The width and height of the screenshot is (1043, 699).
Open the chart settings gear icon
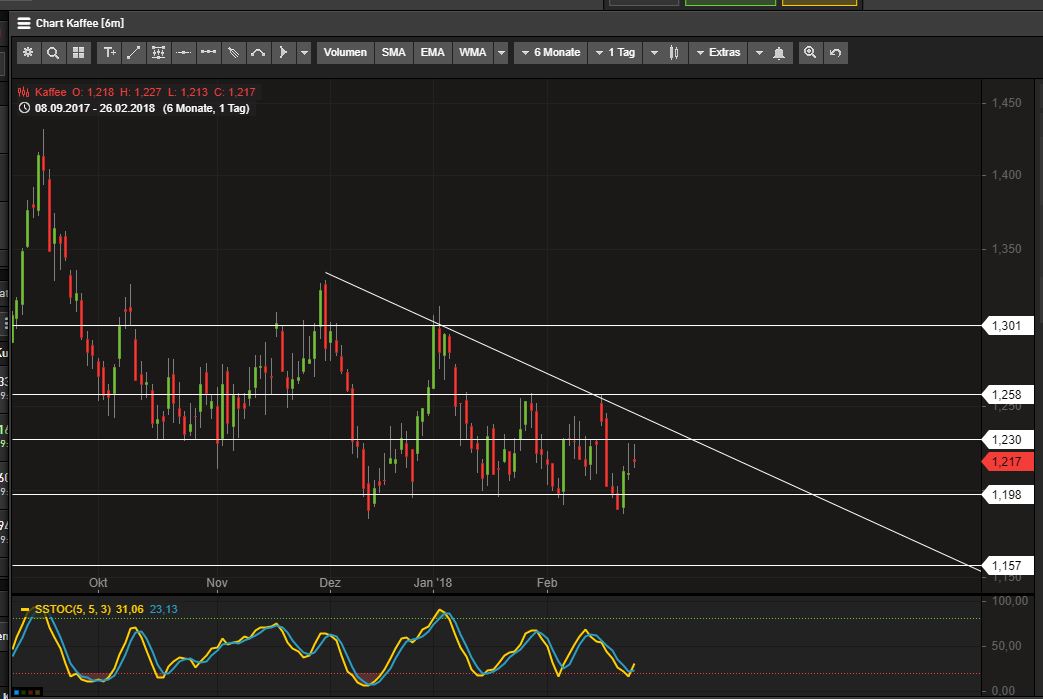click(28, 52)
